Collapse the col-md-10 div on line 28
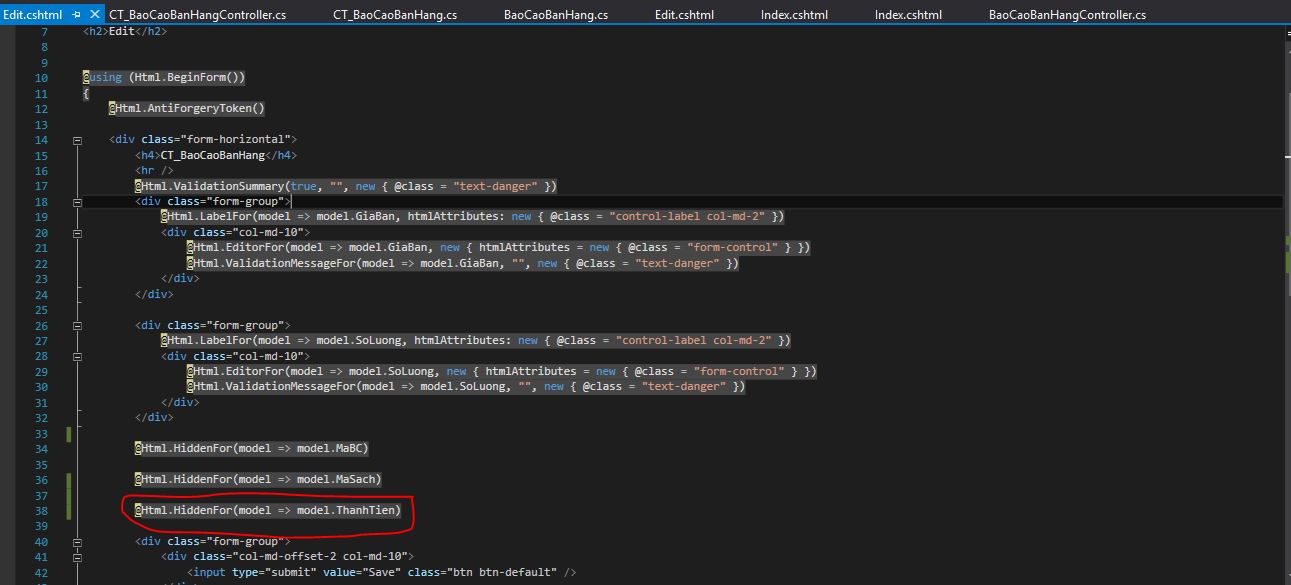The height and width of the screenshot is (585, 1291). click(x=77, y=356)
